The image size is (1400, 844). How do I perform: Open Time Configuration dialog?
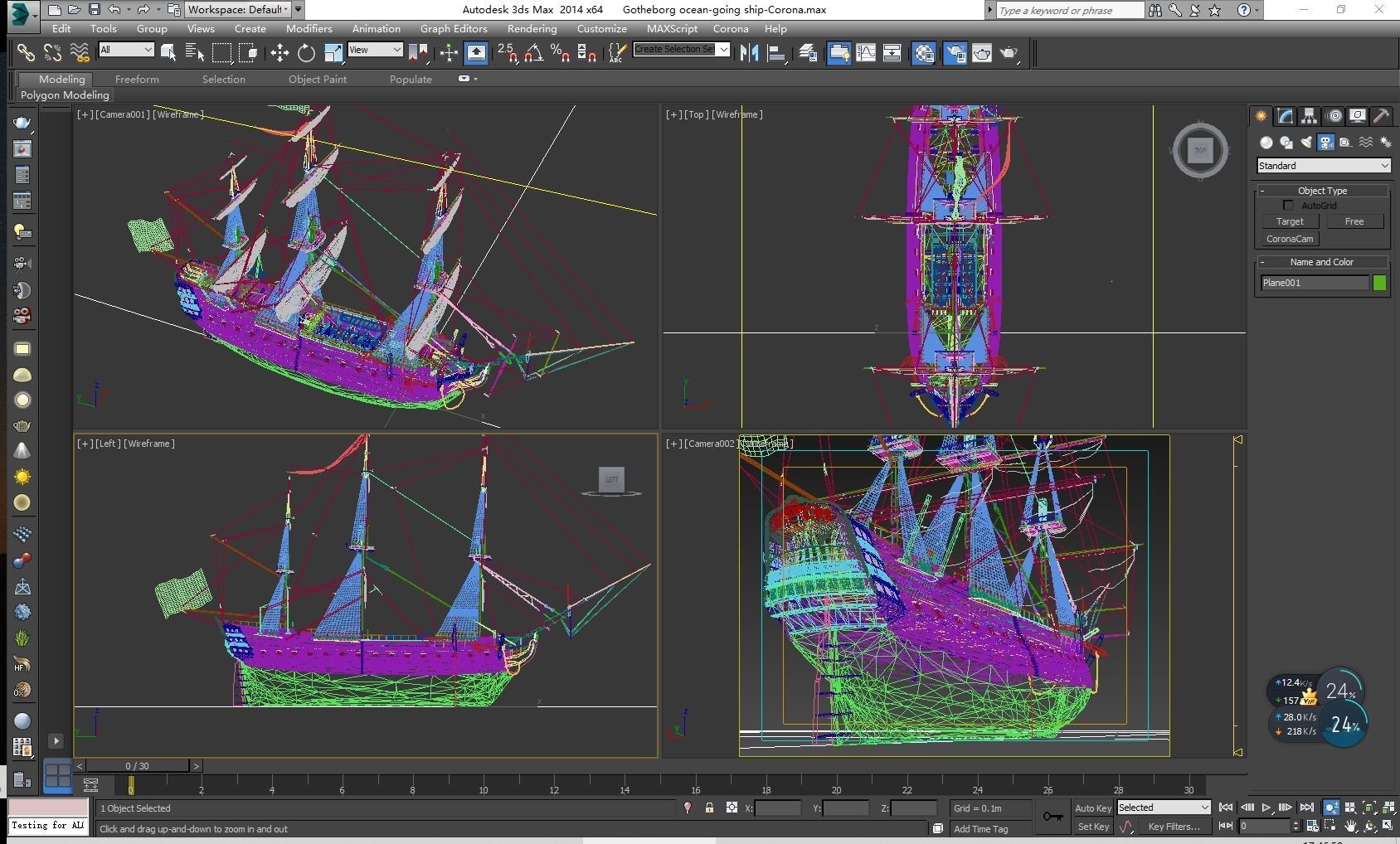click(x=1312, y=826)
